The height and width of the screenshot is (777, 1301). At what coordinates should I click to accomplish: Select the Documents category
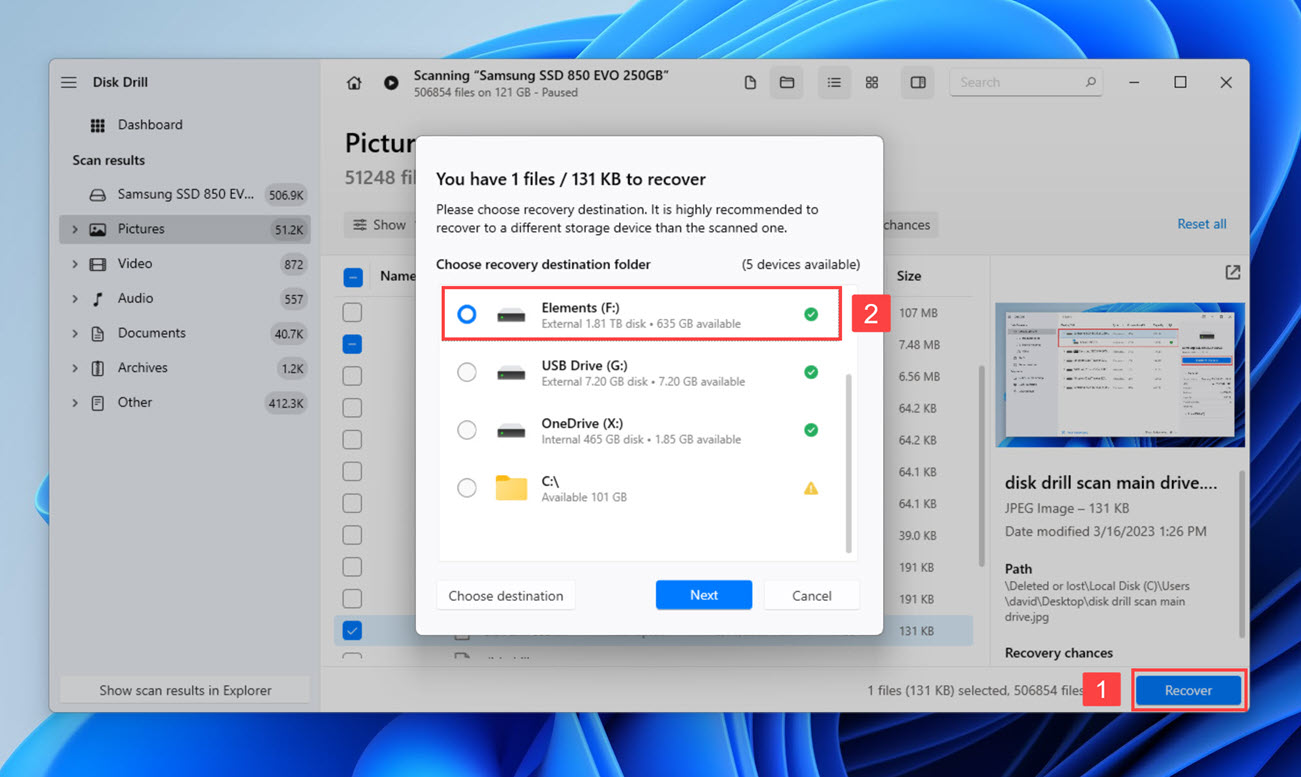click(x=185, y=333)
